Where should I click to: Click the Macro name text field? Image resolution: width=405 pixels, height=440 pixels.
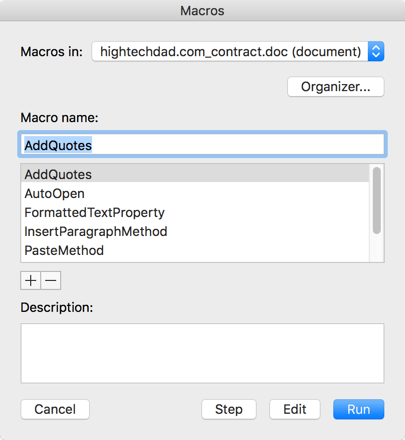click(x=202, y=145)
